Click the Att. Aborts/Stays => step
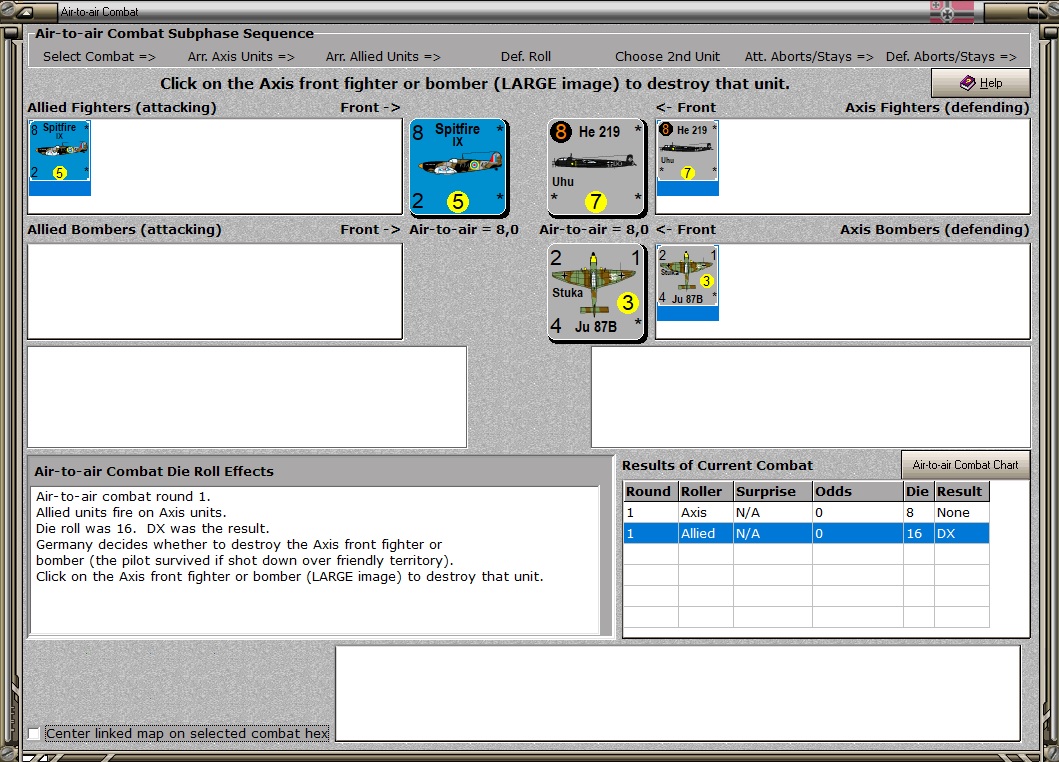Viewport: 1059px width, 762px height. (808, 57)
